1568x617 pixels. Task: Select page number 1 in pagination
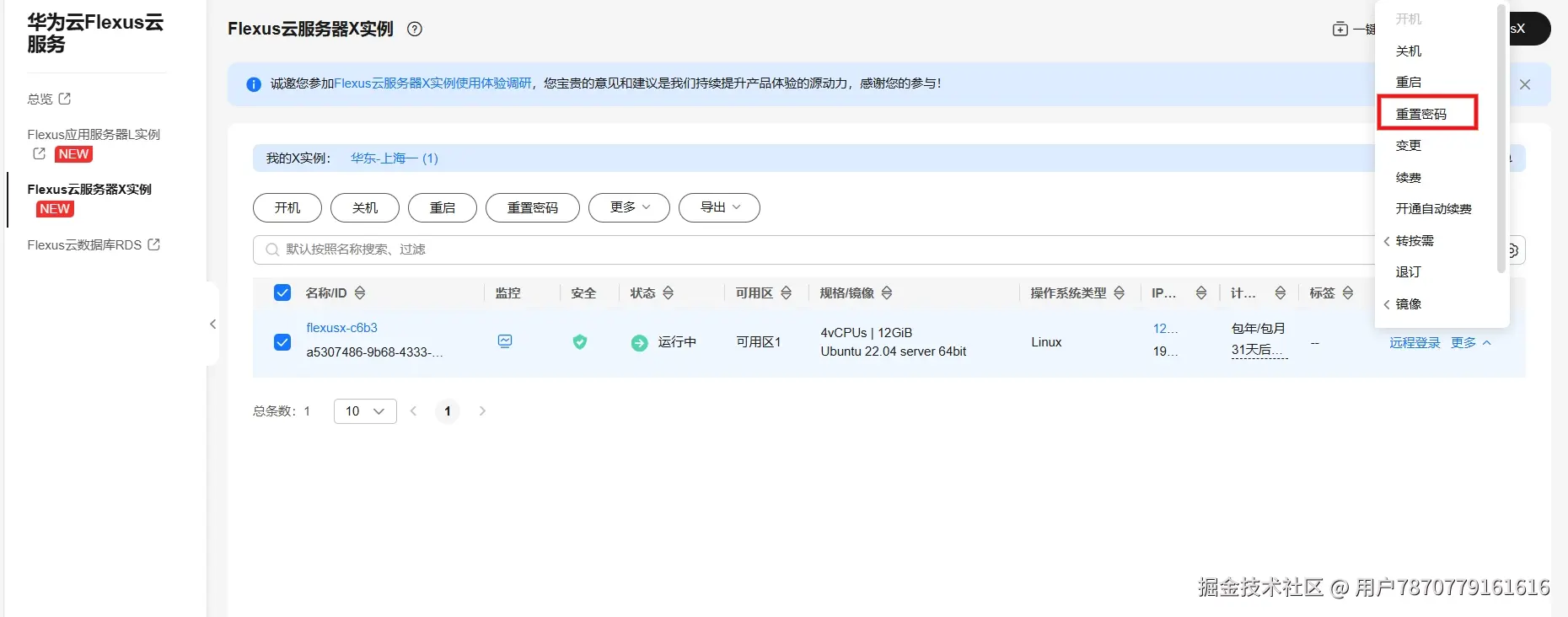click(448, 411)
